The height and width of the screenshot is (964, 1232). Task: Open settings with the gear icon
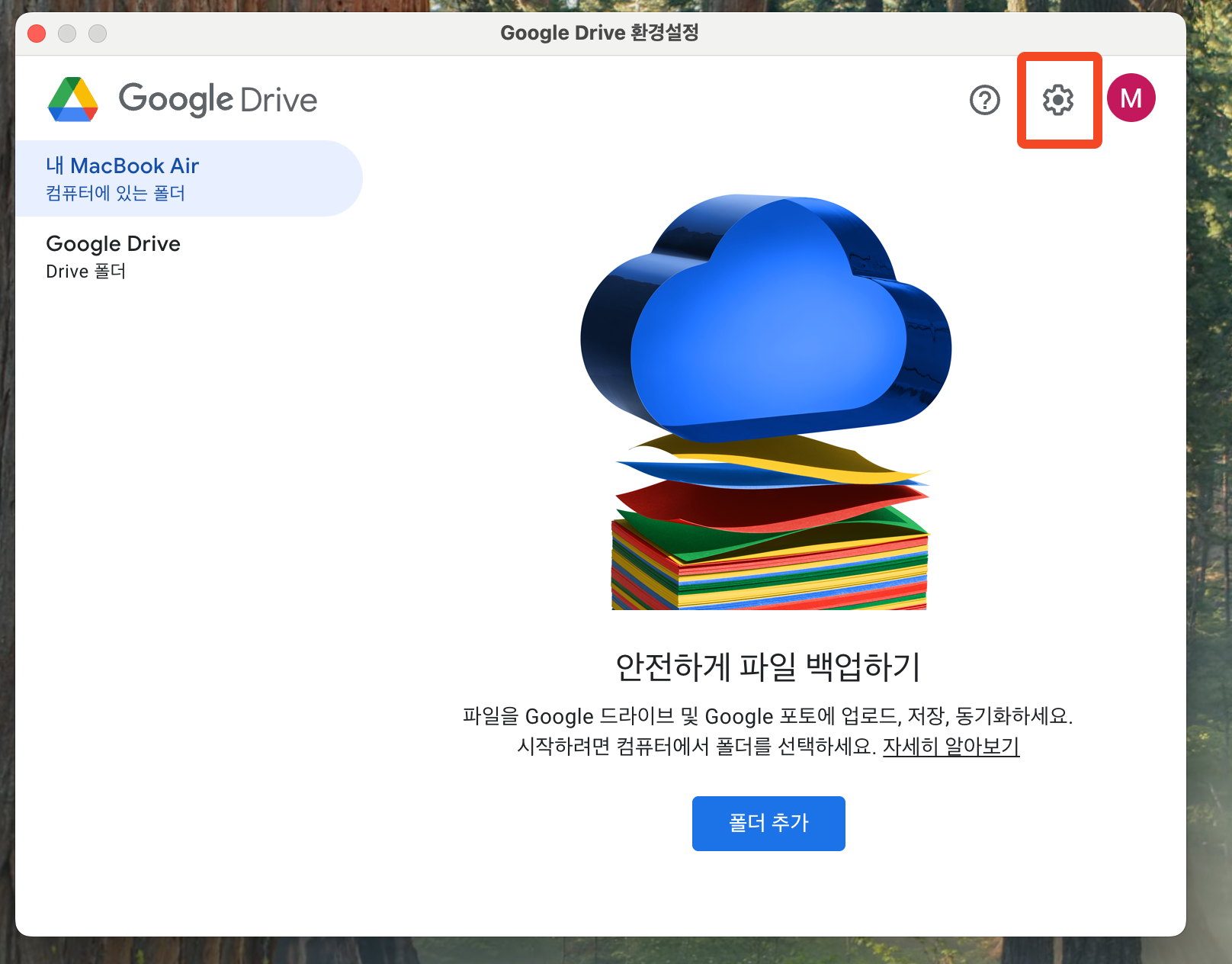1058,100
